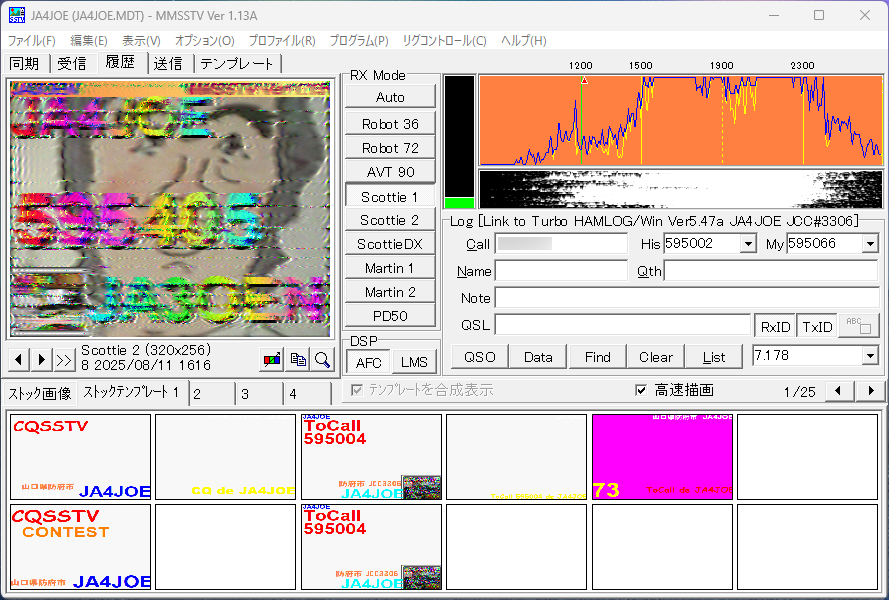Select the CQSSTV template thumbnail
This screenshot has width=889, height=600.
click(x=81, y=457)
